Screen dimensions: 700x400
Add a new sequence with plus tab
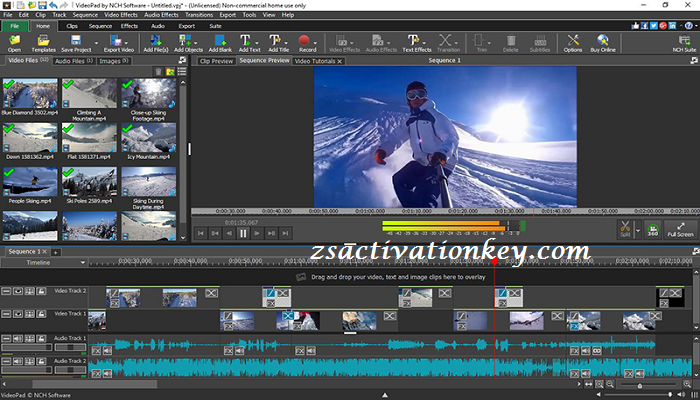pos(55,252)
